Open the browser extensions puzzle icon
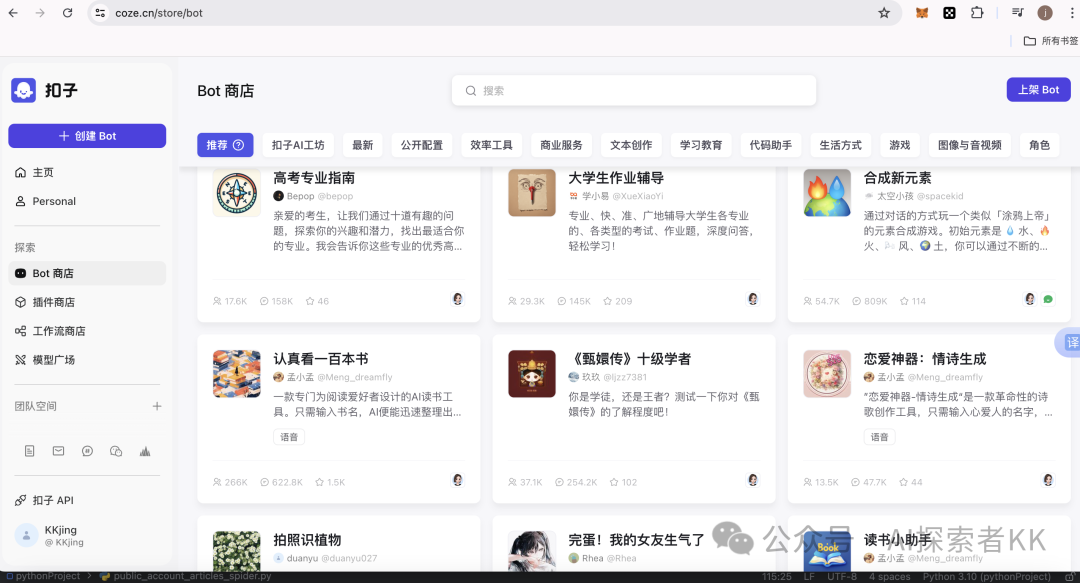 click(977, 12)
